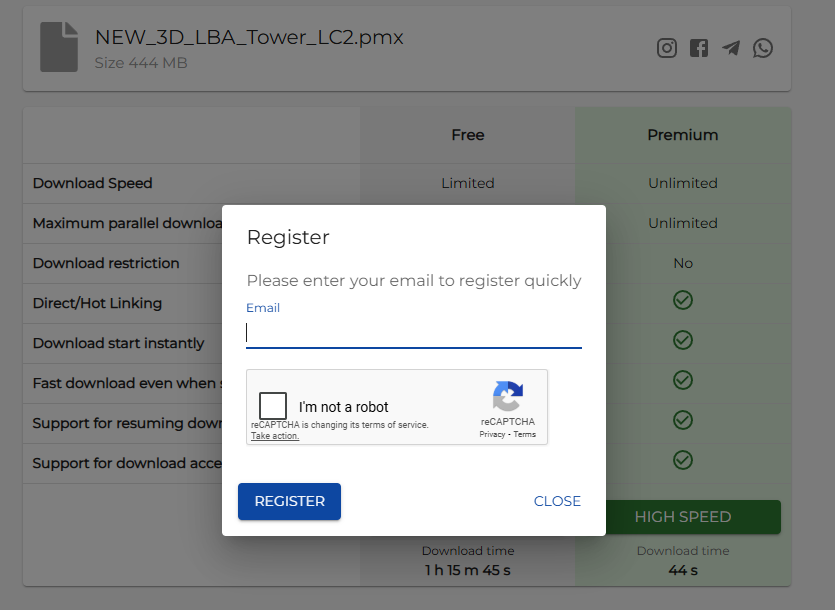Choose the HIGH SPEED download button
This screenshot has width=835, height=610.
tap(693, 517)
